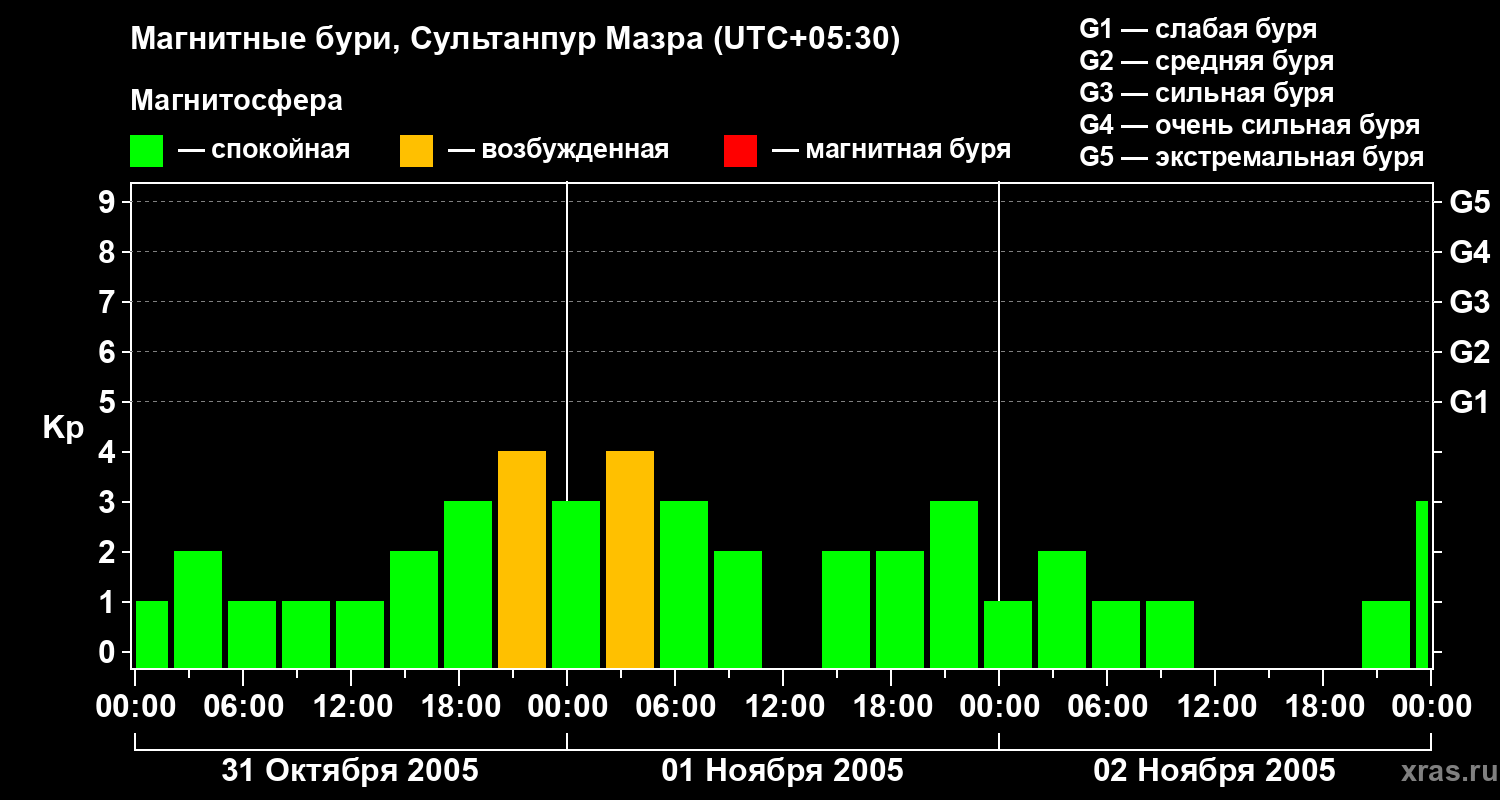1500x800 pixels.
Task: Select the «— возбужденная» legend label
Action: pos(558,151)
